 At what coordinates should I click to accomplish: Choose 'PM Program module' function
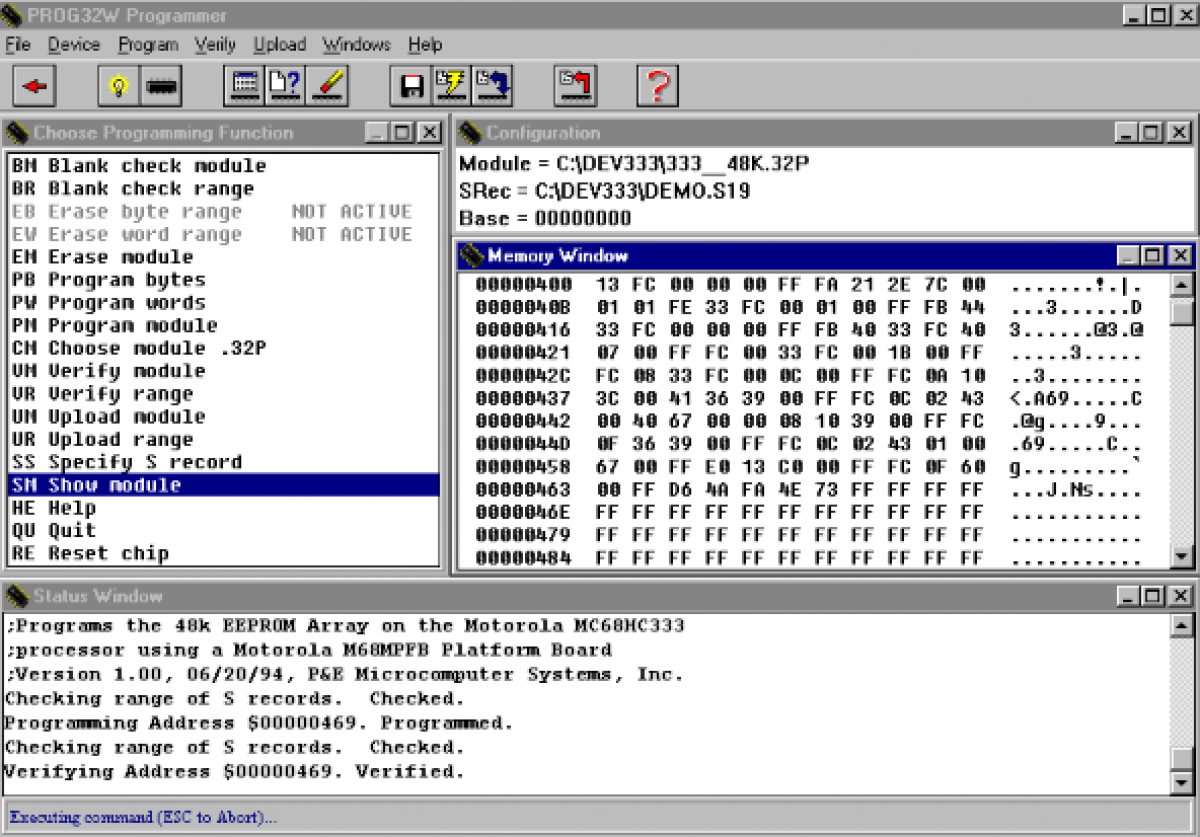point(114,326)
